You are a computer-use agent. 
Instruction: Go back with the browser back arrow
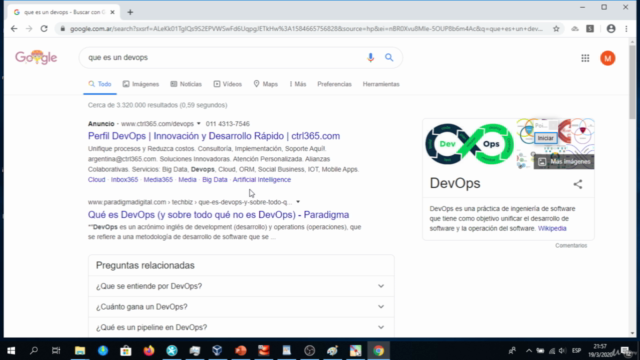click(x=14, y=29)
